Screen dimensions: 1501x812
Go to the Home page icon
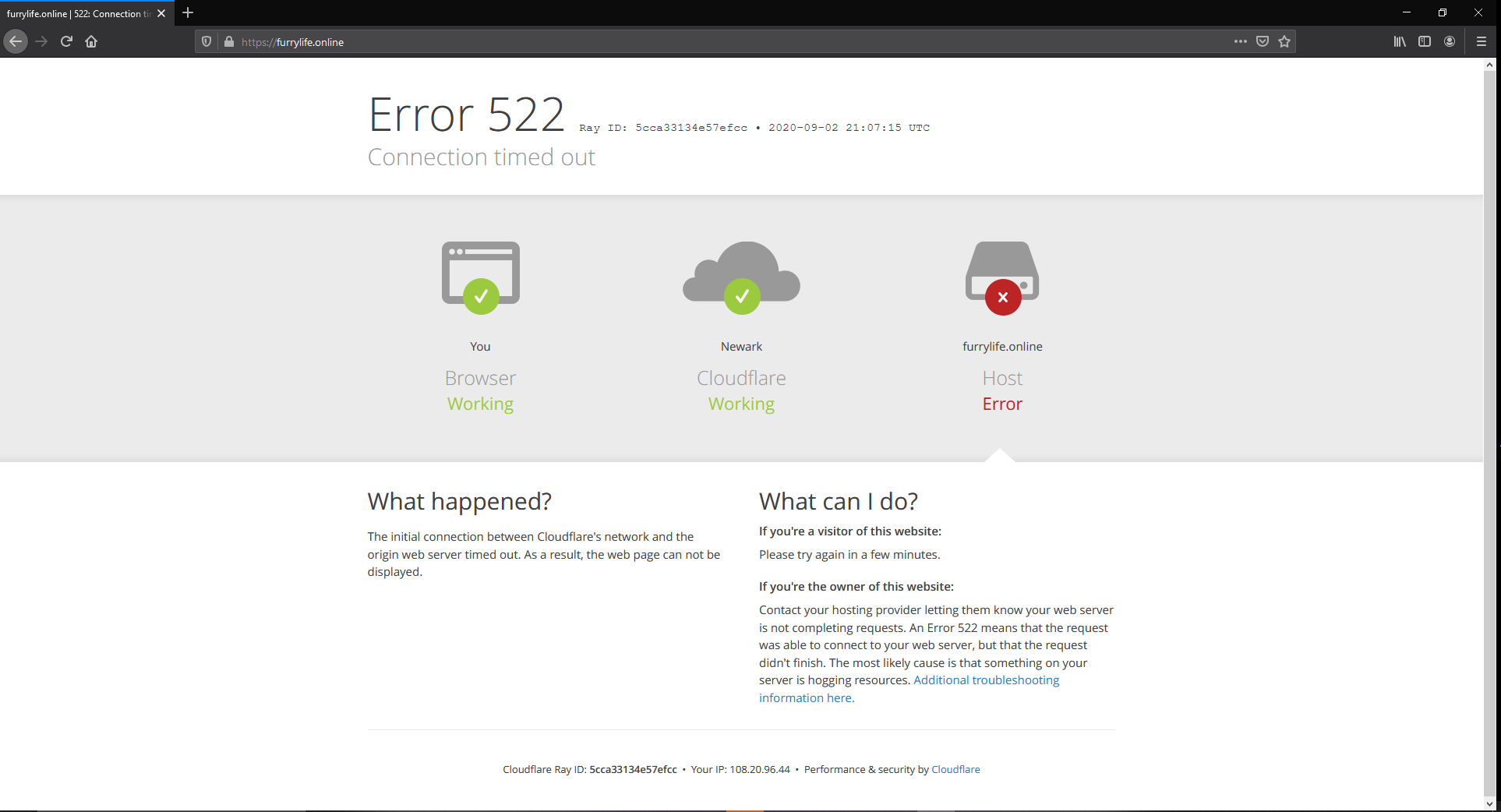pyautogui.click(x=91, y=41)
